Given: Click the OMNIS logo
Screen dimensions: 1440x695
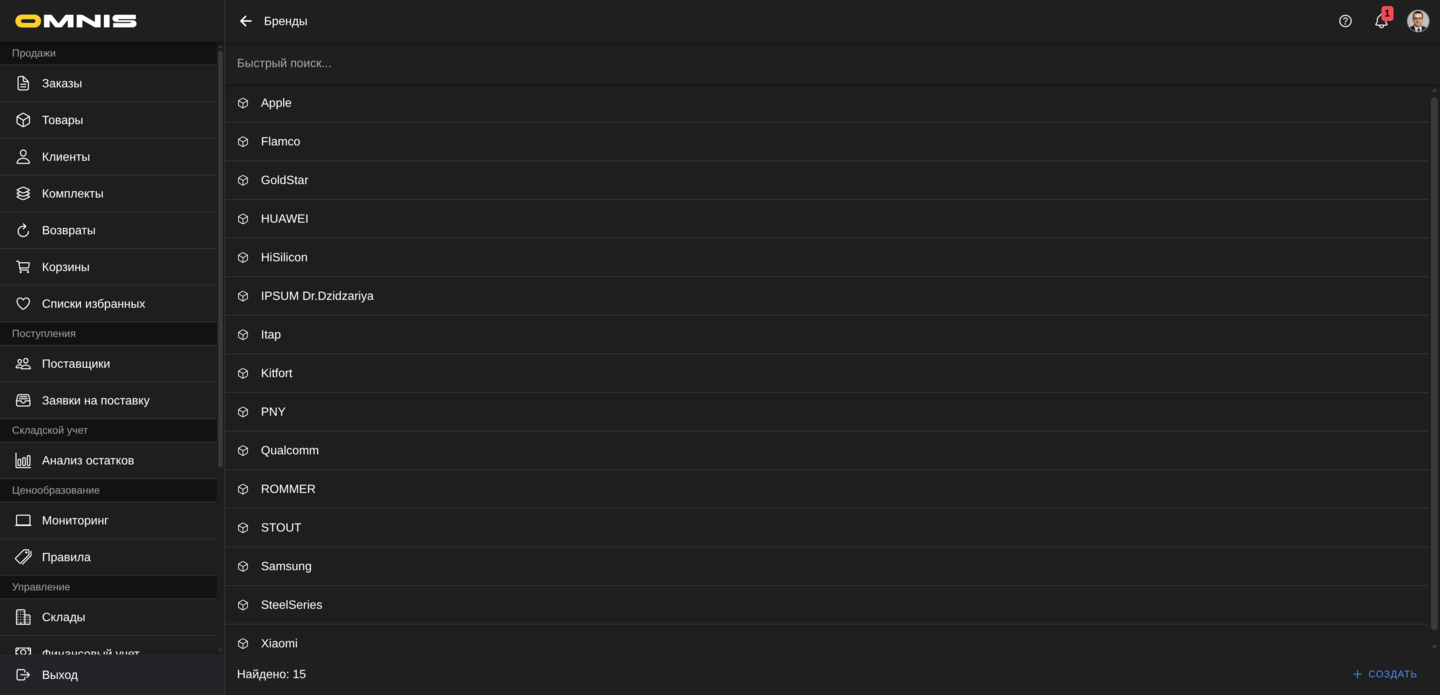Looking at the screenshot, I should pos(76,21).
